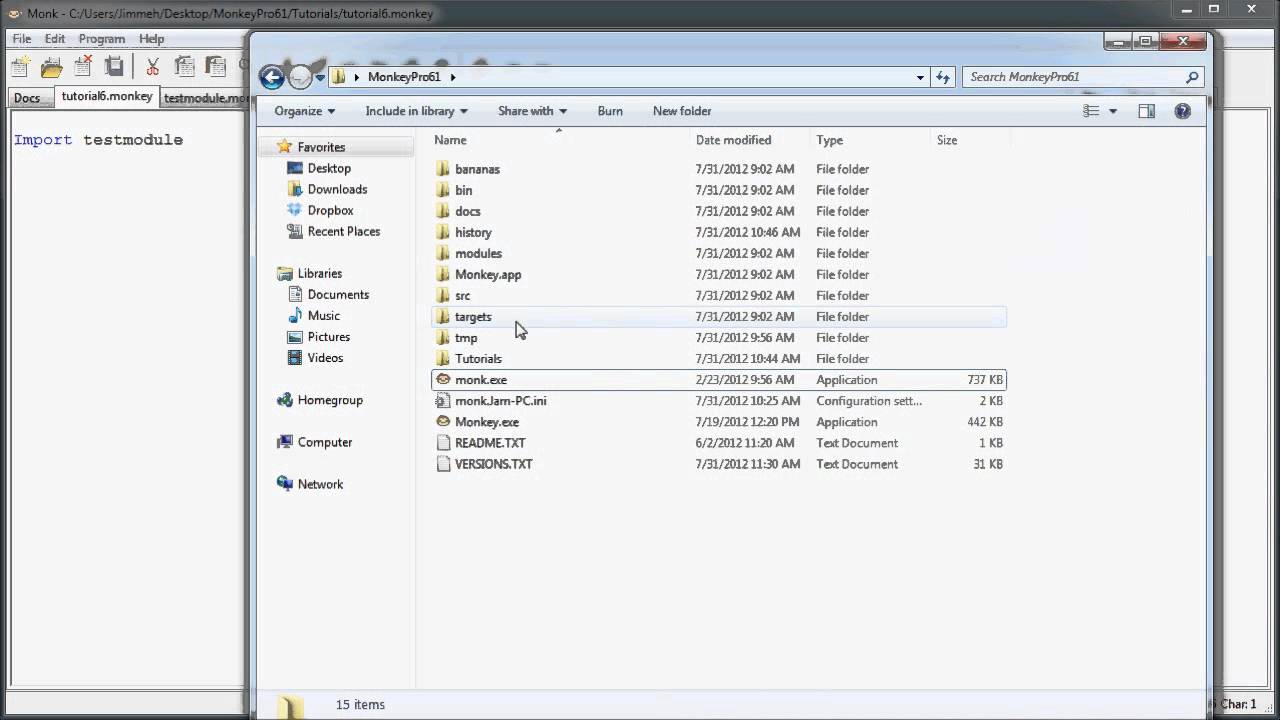Click the Burn button

click(x=610, y=111)
